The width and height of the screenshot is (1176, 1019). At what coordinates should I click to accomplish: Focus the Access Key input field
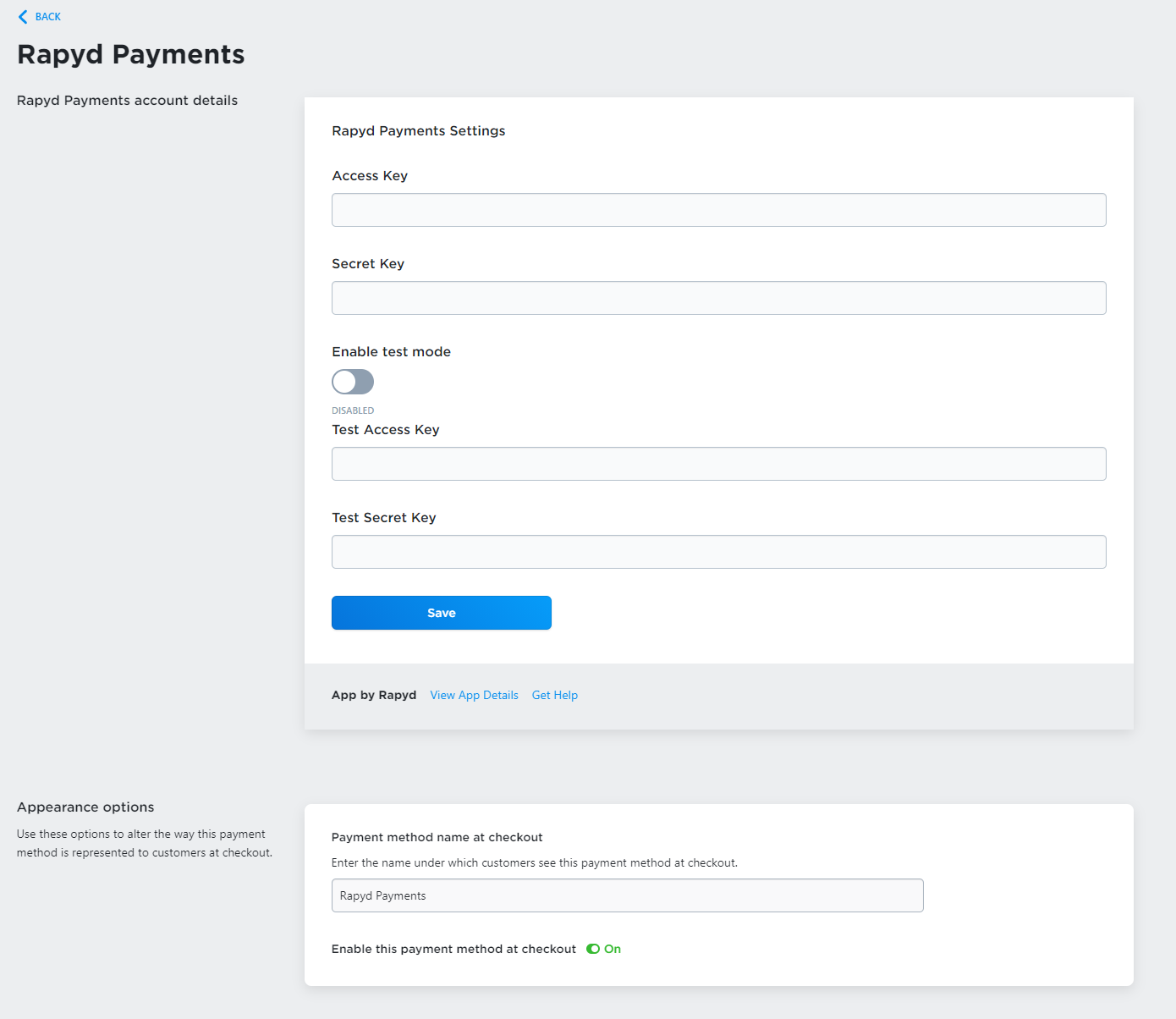pos(718,210)
